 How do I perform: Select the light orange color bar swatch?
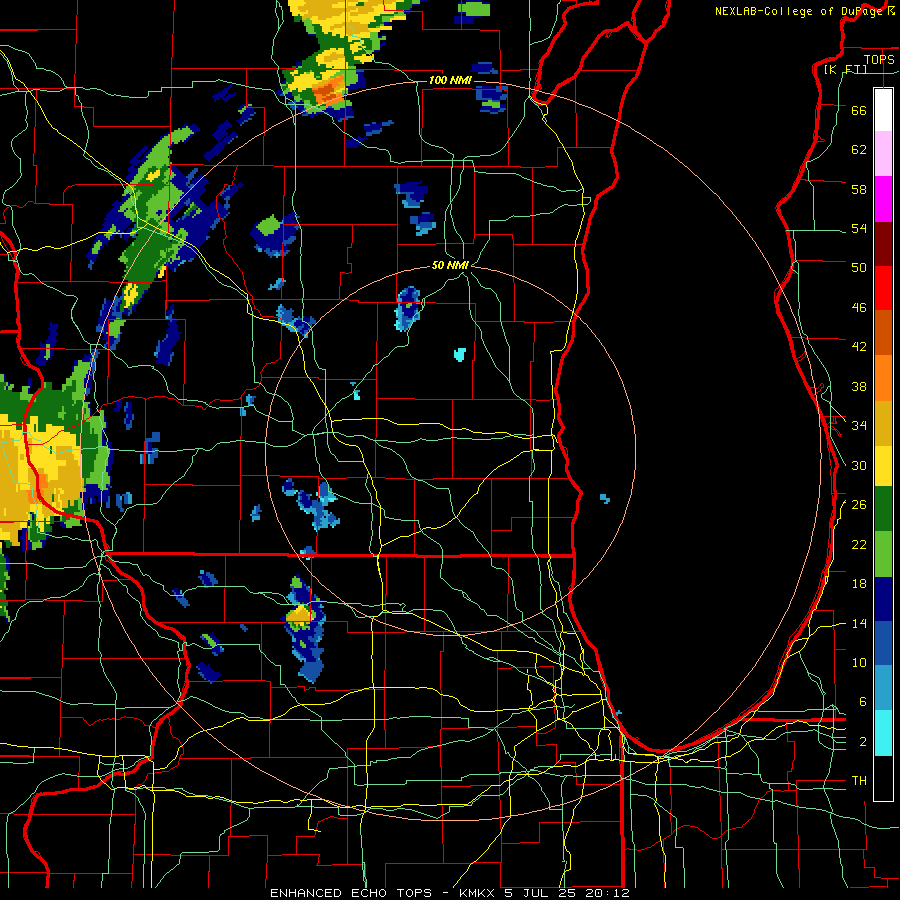click(883, 377)
